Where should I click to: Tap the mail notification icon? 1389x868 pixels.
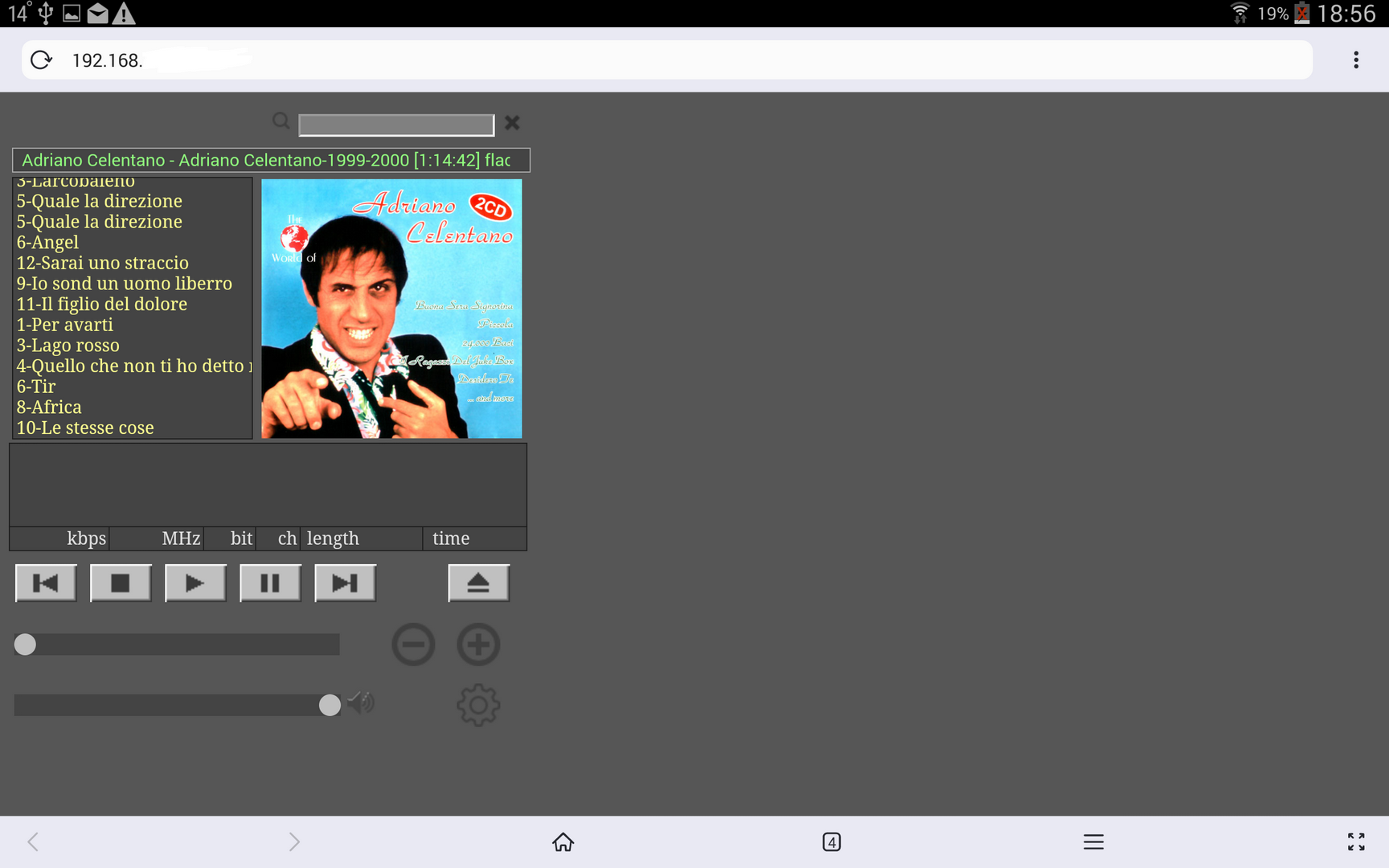97,13
